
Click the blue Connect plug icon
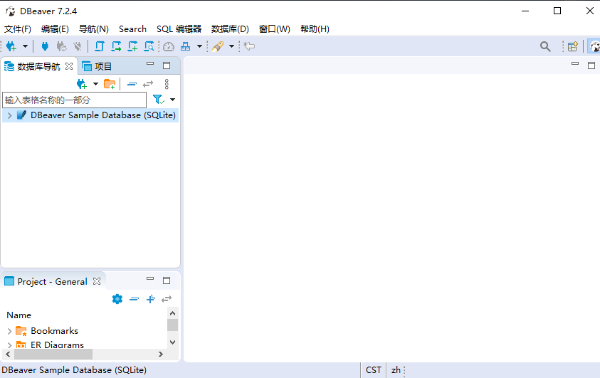pos(45,46)
